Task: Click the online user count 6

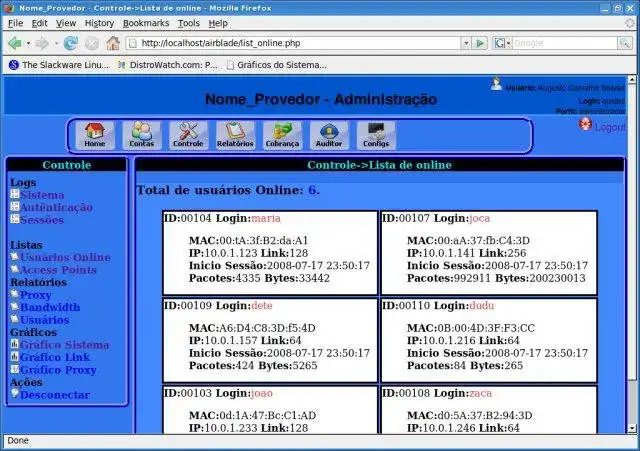Action: (312, 190)
